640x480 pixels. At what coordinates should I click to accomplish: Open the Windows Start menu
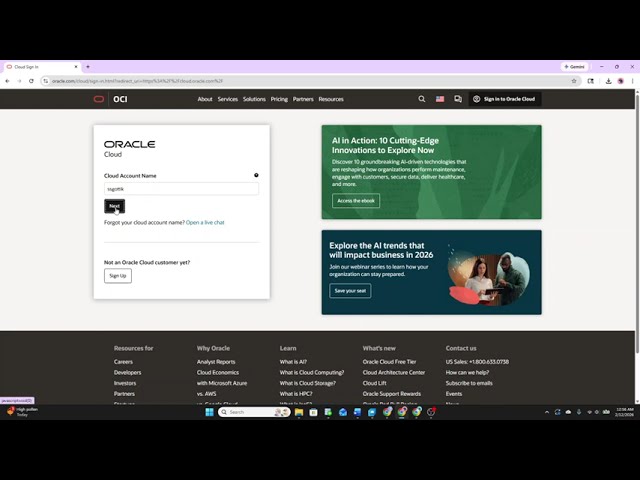209,412
